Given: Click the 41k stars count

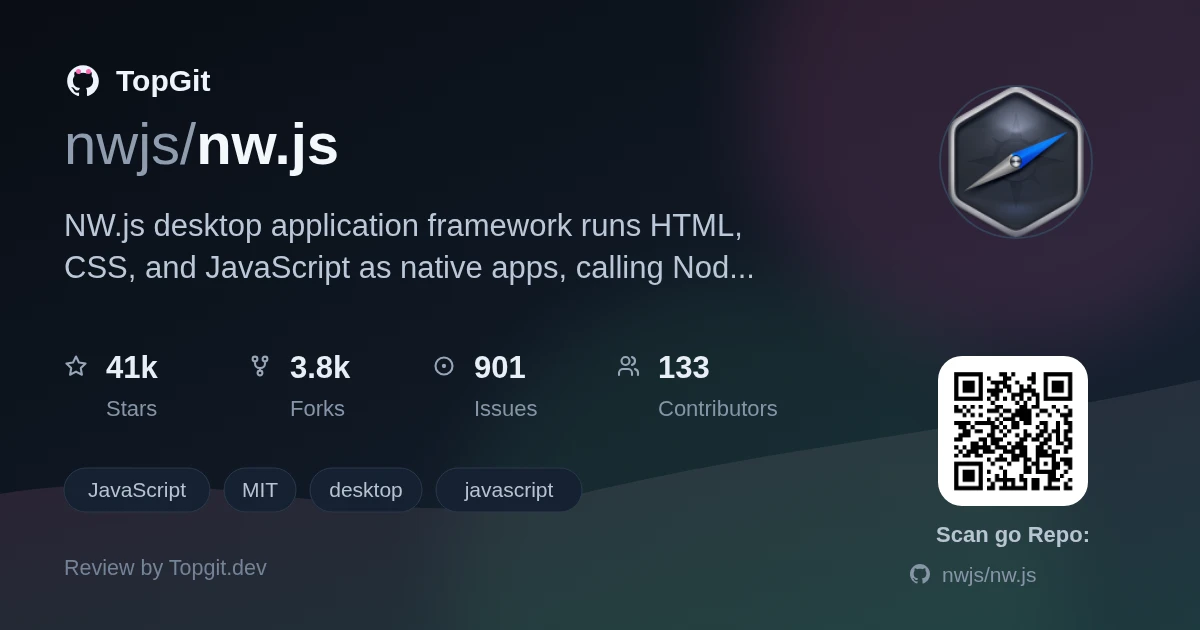Looking at the screenshot, I should (x=132, y=367).
